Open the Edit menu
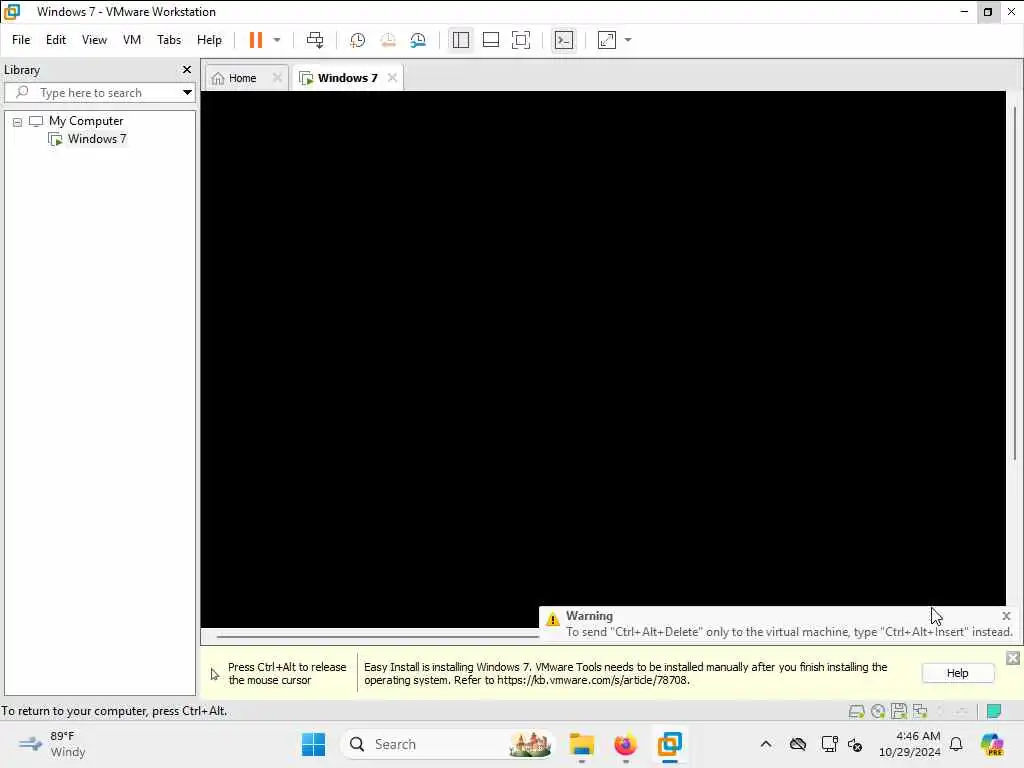1024x768 pixels. (x=56, y=40)
